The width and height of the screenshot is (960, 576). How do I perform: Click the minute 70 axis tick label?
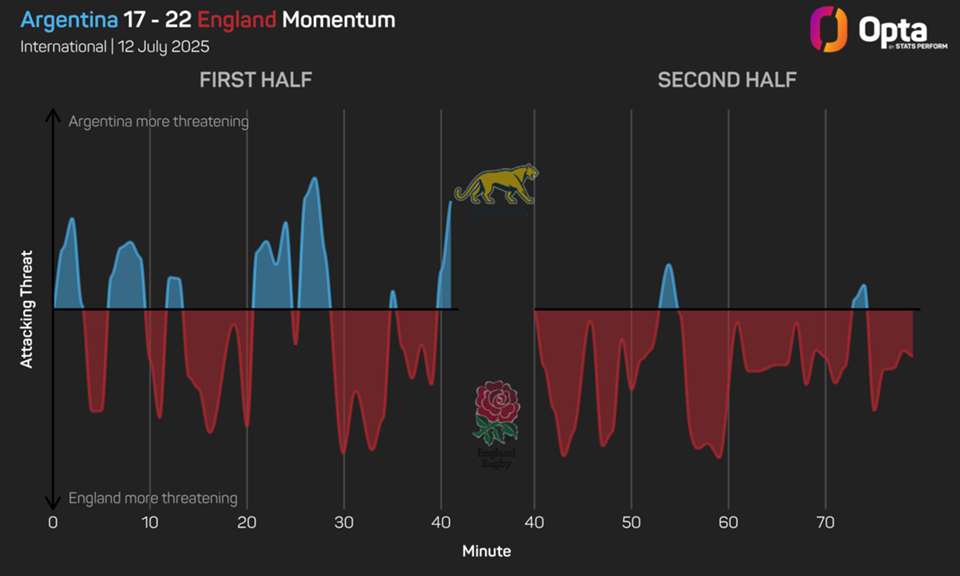[x=825, y=522]
